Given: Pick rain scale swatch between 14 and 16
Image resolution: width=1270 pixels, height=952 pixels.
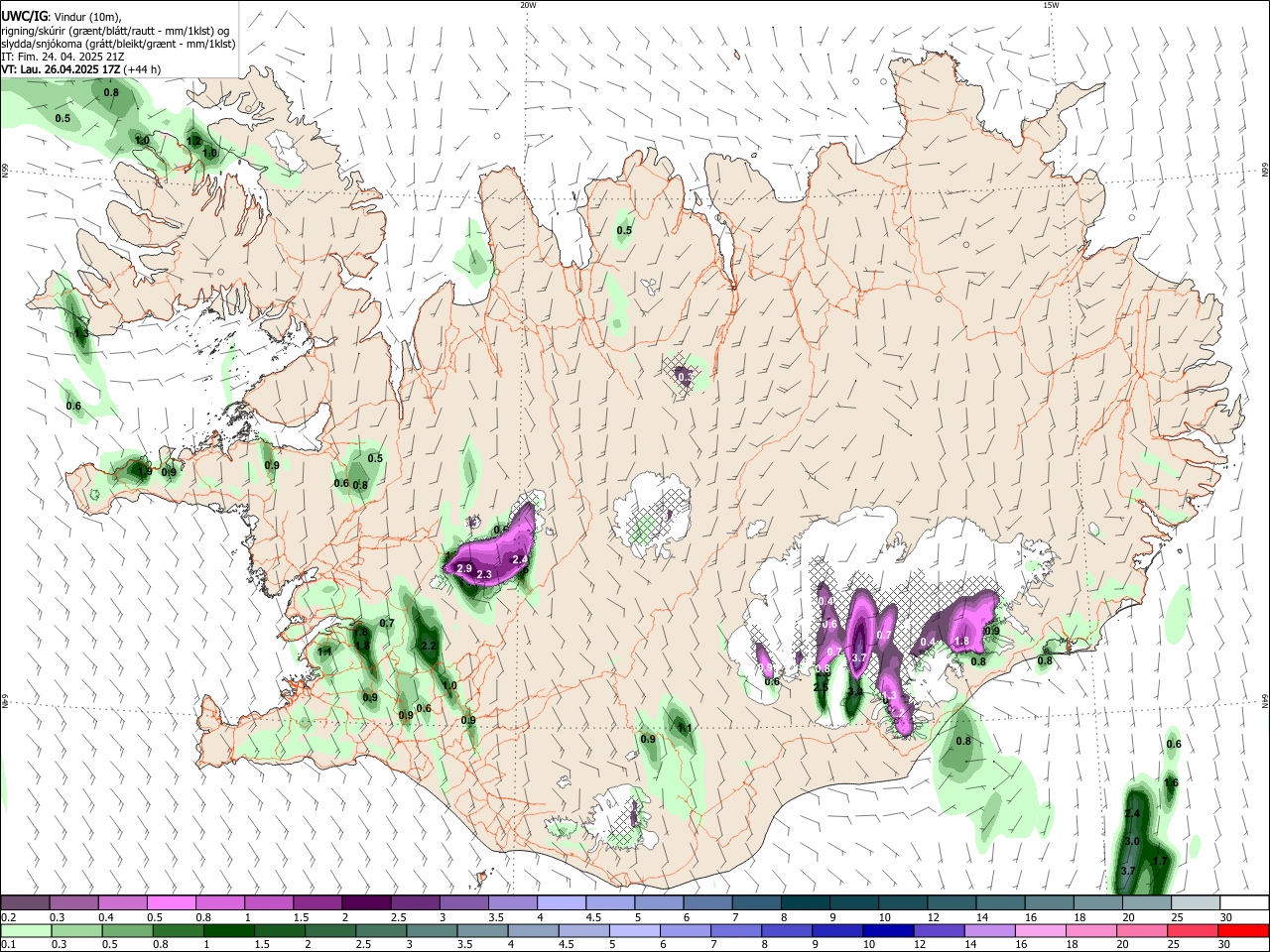Looking at the screenshot, I should [989, 930].
